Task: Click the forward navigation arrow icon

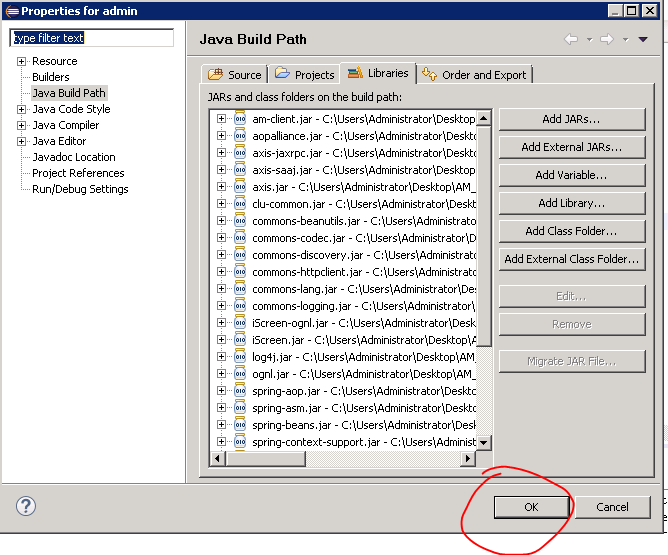Action: point(606,39)
